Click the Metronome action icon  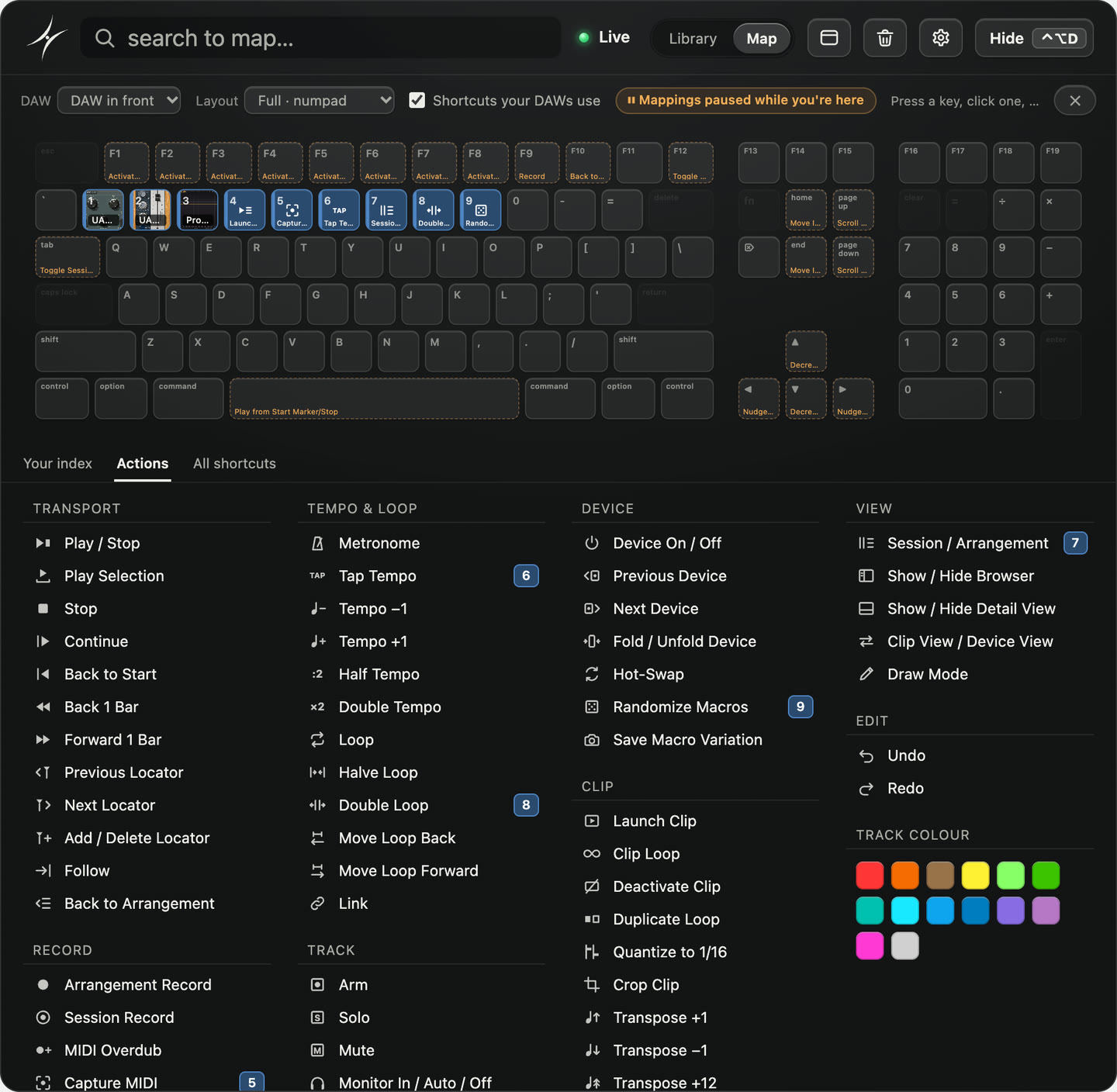[317, 544]
